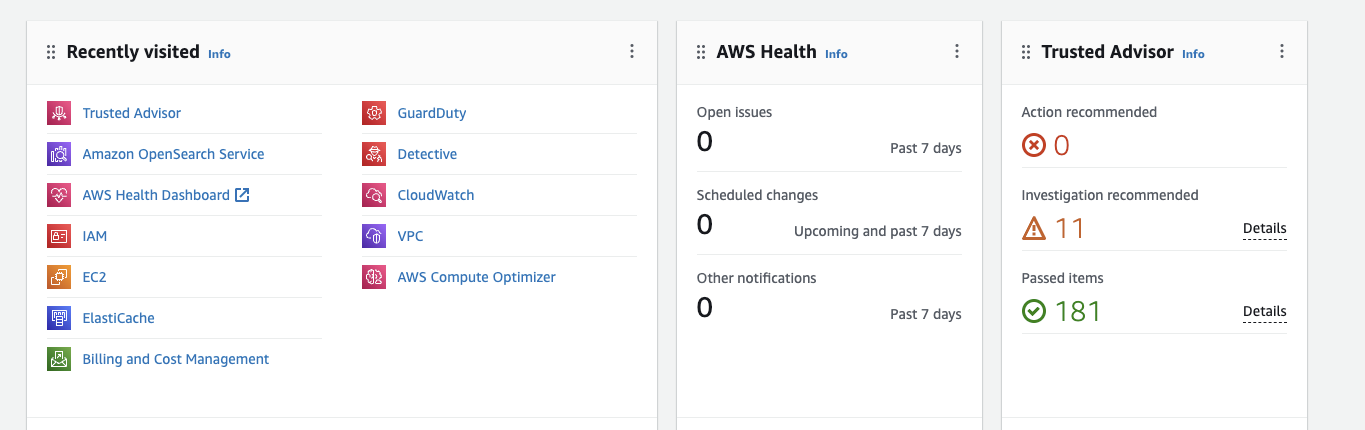This screenshot has width=1365, height=430.
Task: Click the CloudWatch service icon
Action: tap(374, 195)
